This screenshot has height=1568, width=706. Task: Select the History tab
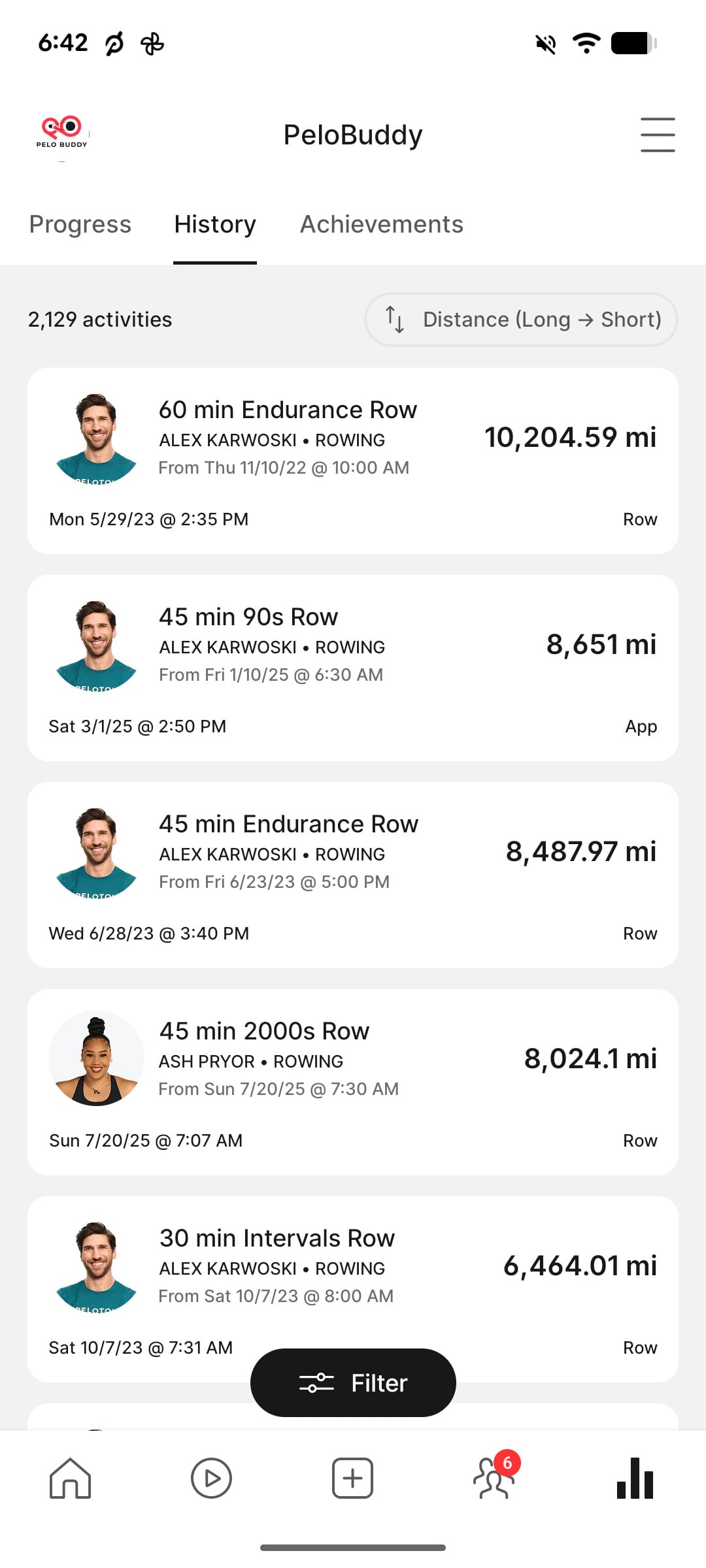(215, 224)
